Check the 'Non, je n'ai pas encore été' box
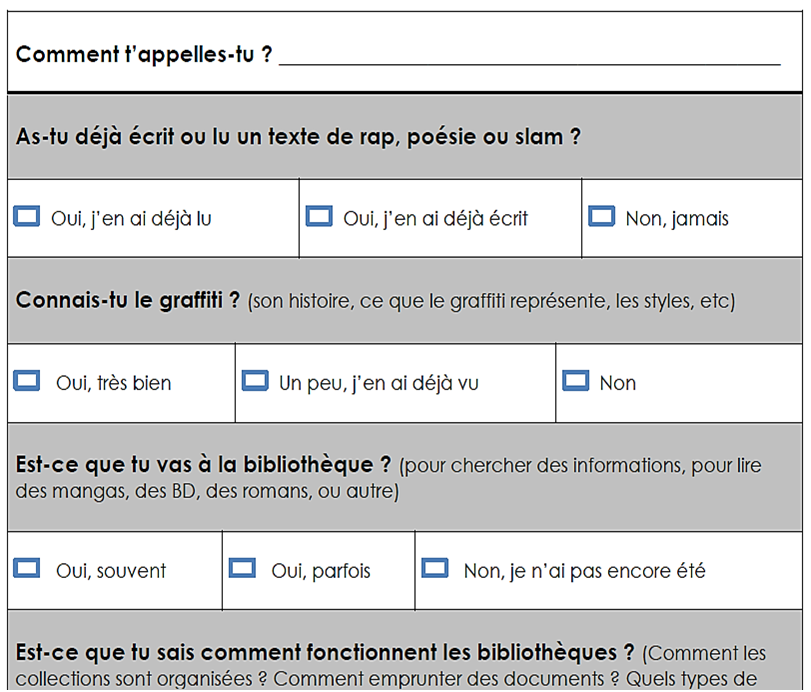Screen dimensions: 811x692 [434, 569]
